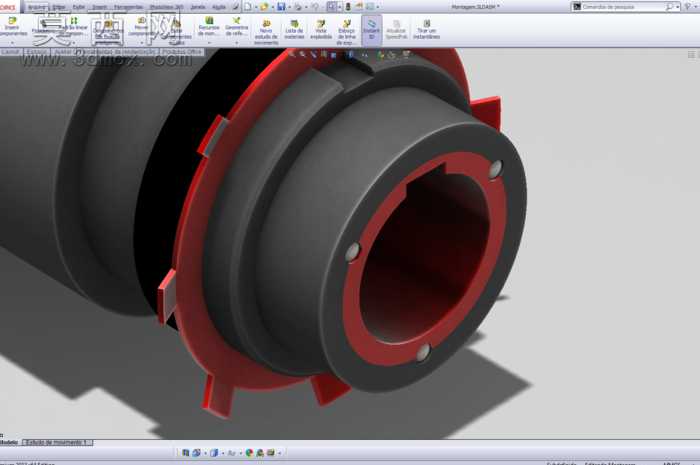This screenshot has width=700, height=465.
Task: Expand the Padrão linear dropdown arrow
Action: (74, 43)
